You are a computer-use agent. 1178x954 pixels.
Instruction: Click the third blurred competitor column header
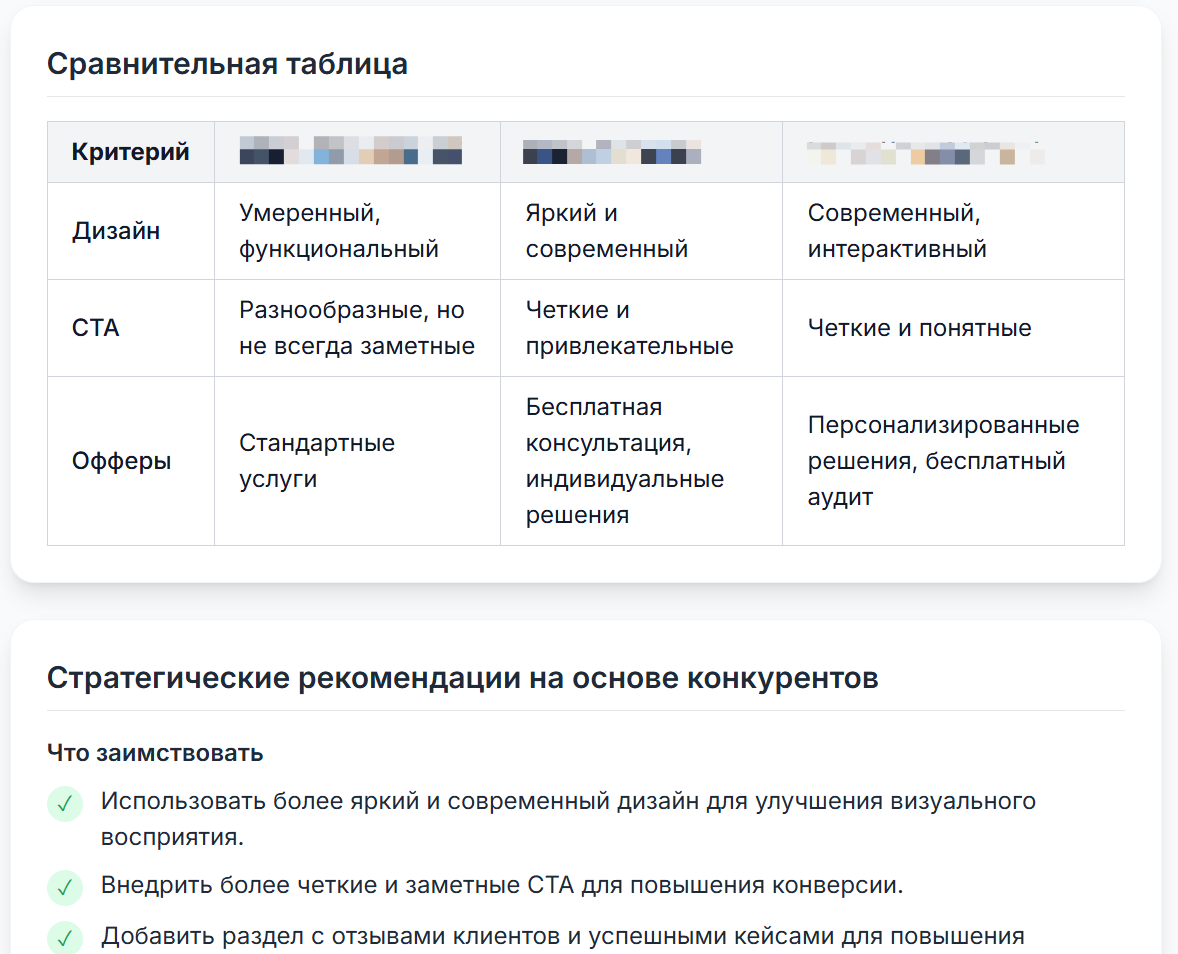[953, 152]
